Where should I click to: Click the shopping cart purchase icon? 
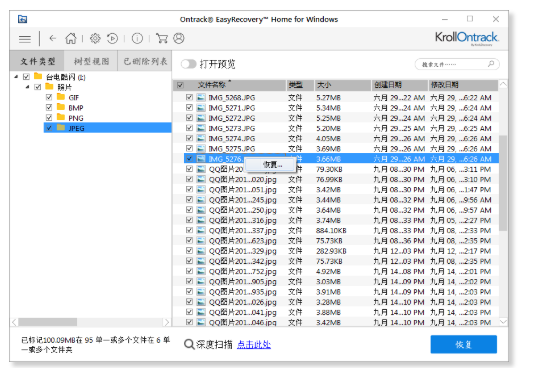tap(162, 38)
